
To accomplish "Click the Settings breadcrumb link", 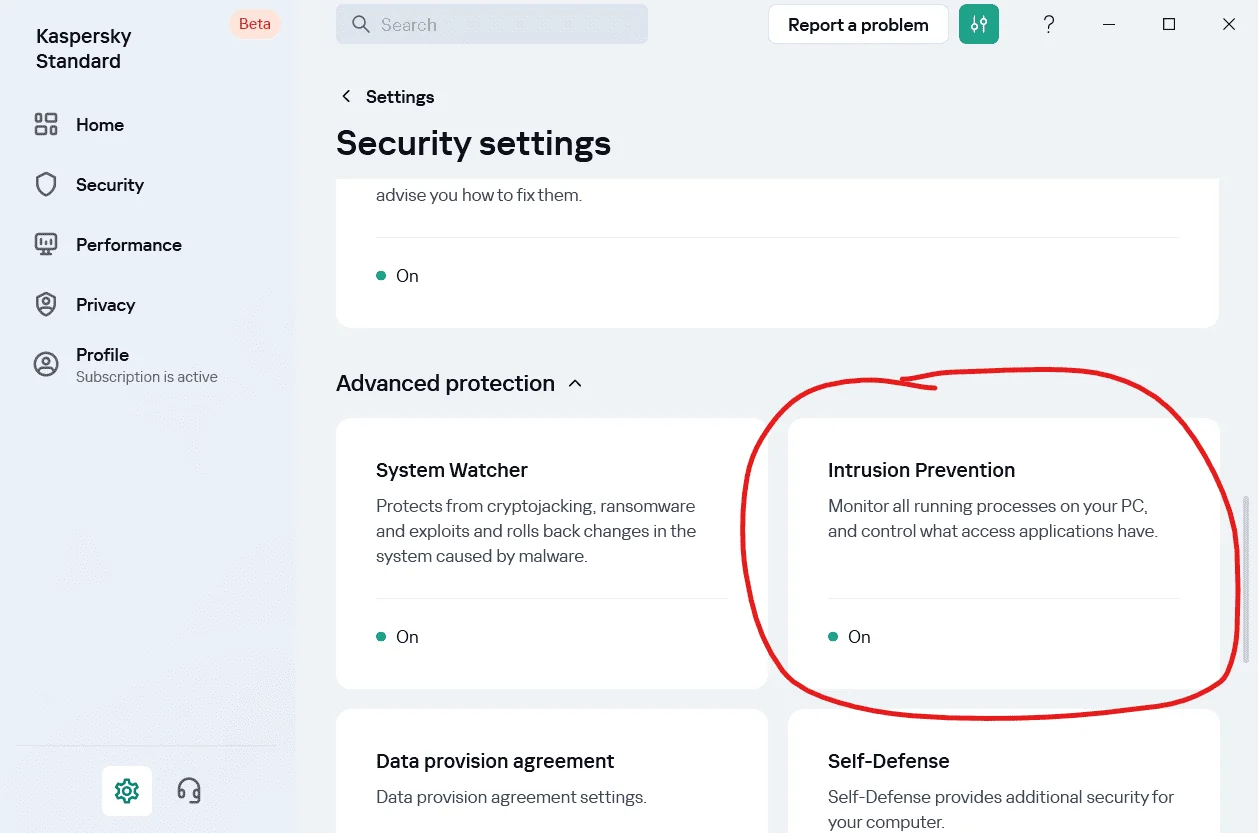I will pos(400,96).
